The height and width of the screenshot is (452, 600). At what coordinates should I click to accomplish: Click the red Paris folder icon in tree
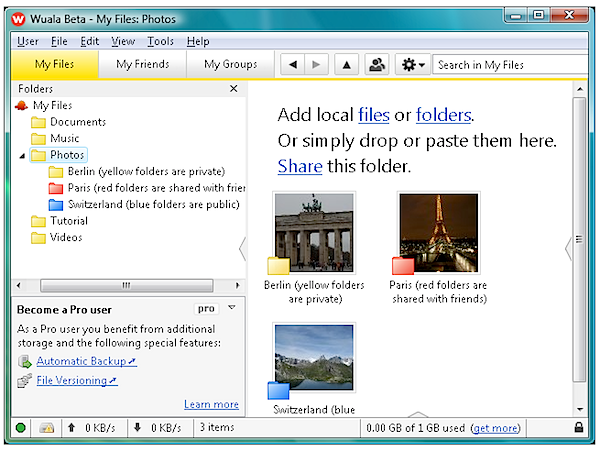tap(56, 188)
